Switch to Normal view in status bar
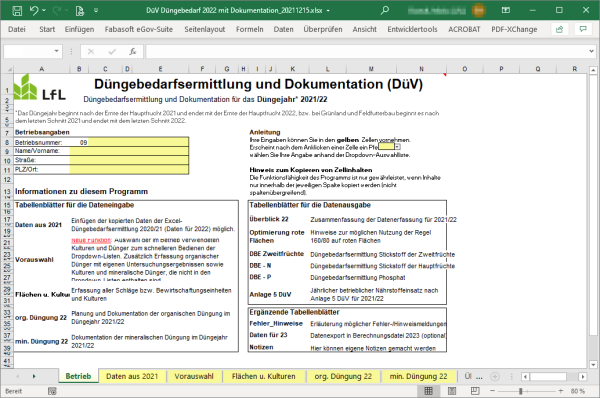Image resolution: width=600 pixels, height=398 pixels. coord(429,391)
